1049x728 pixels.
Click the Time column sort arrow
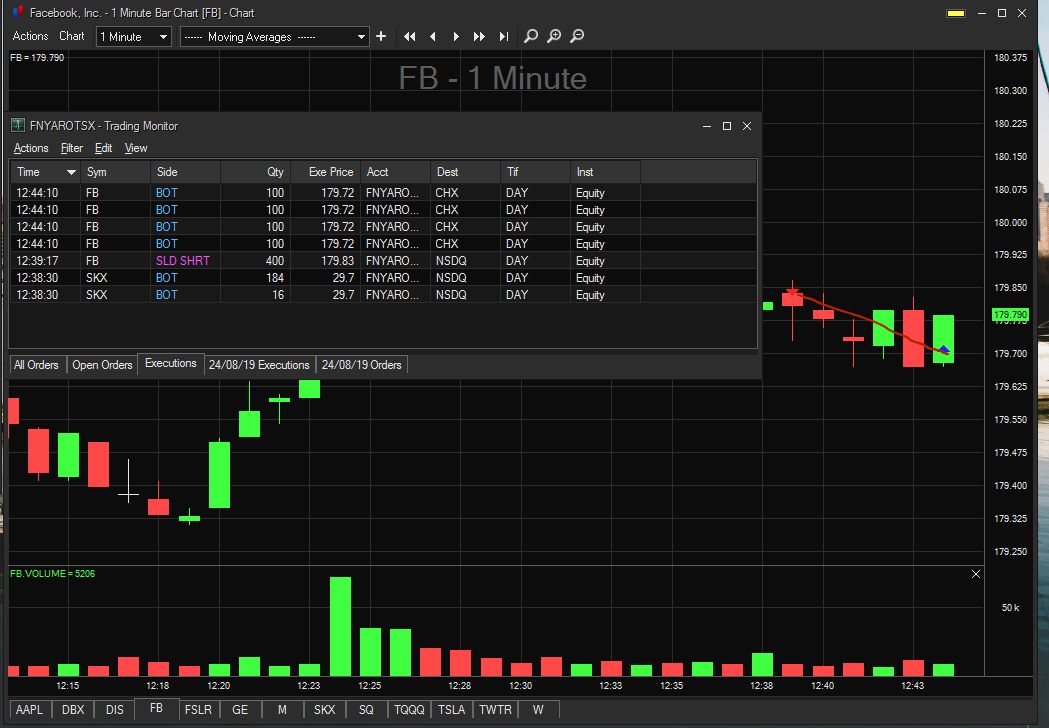click(x=71, y=172)
